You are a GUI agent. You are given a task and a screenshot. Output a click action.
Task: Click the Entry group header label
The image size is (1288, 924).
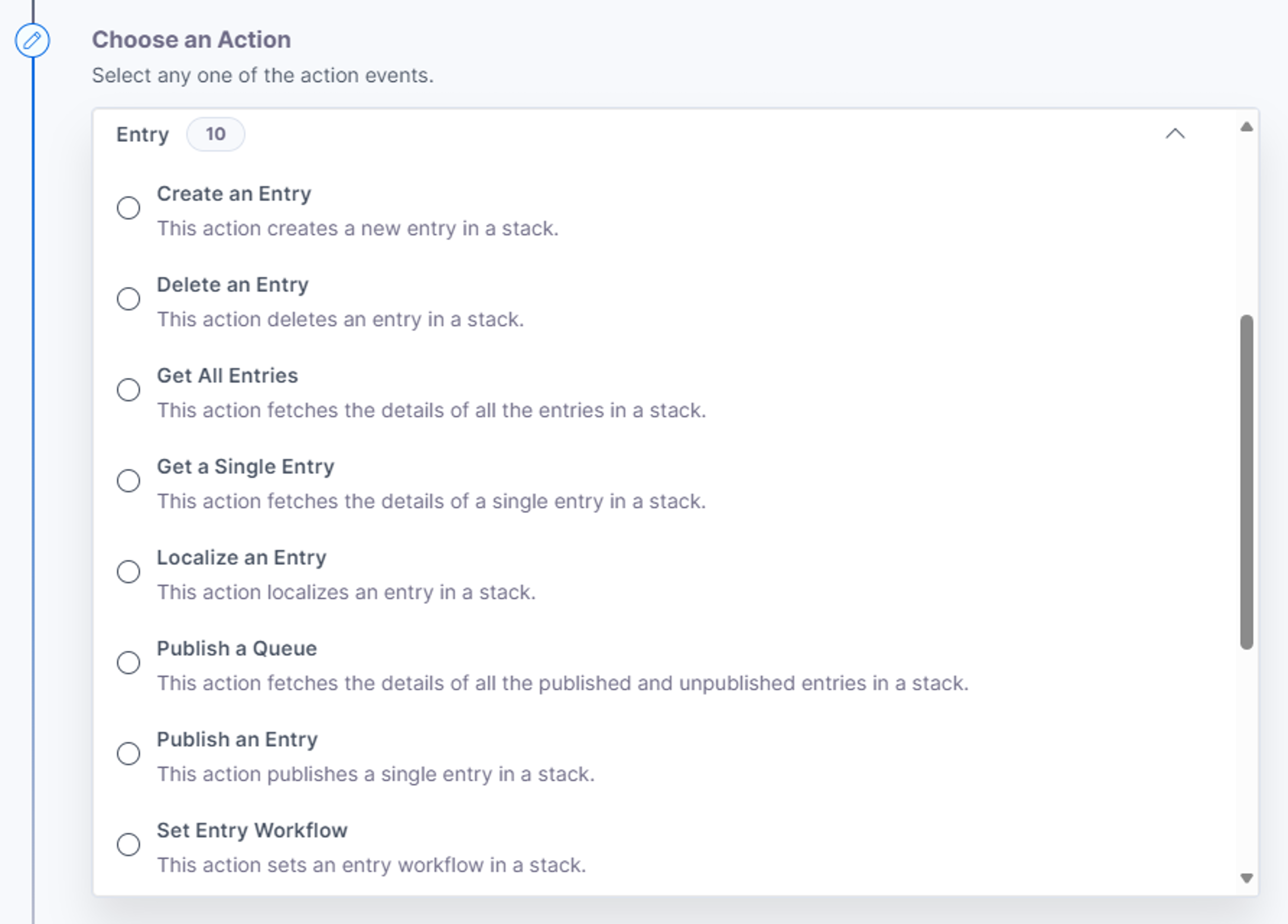click(143, 135)
